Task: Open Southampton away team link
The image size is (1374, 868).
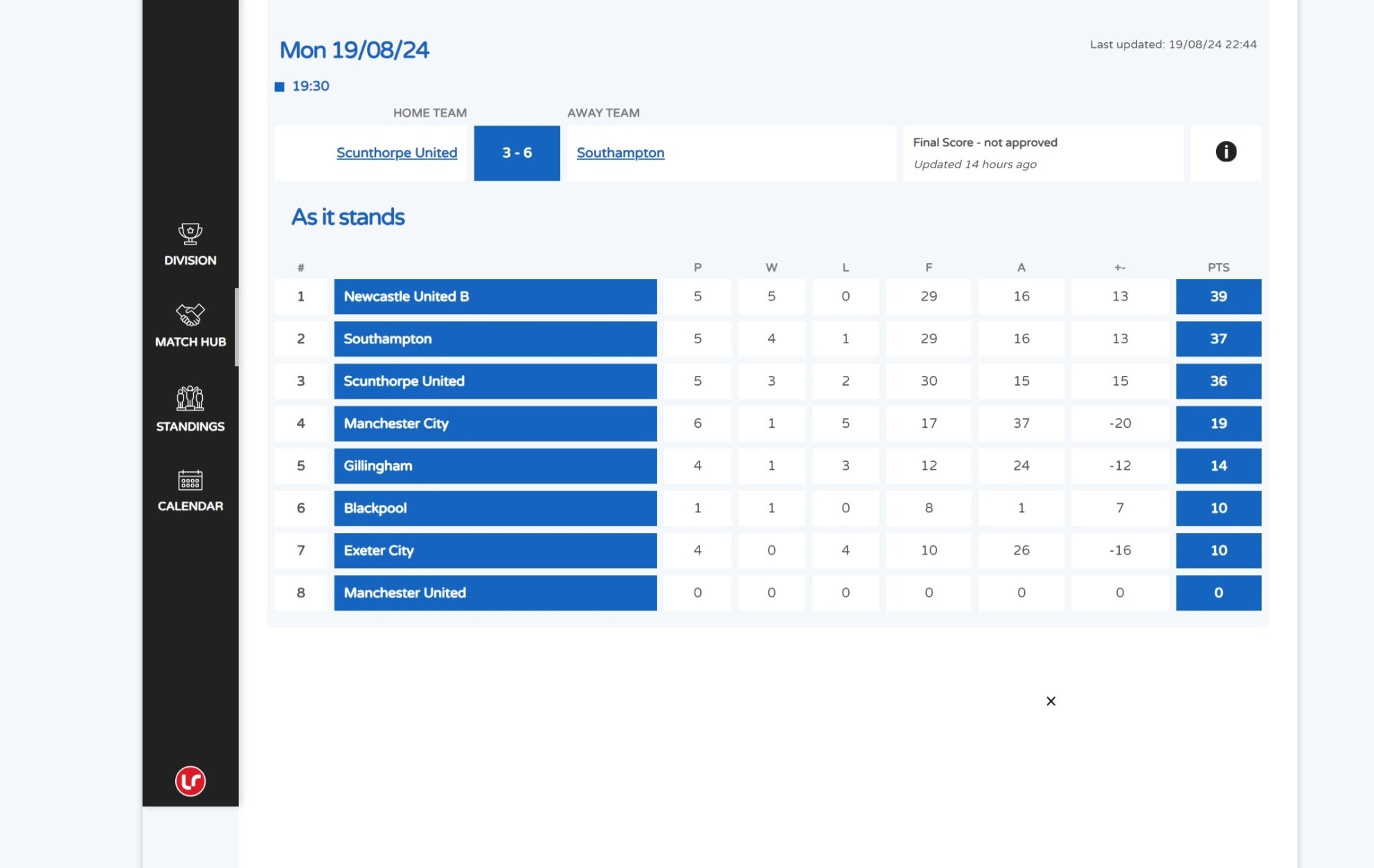Action: click(621, 152)
